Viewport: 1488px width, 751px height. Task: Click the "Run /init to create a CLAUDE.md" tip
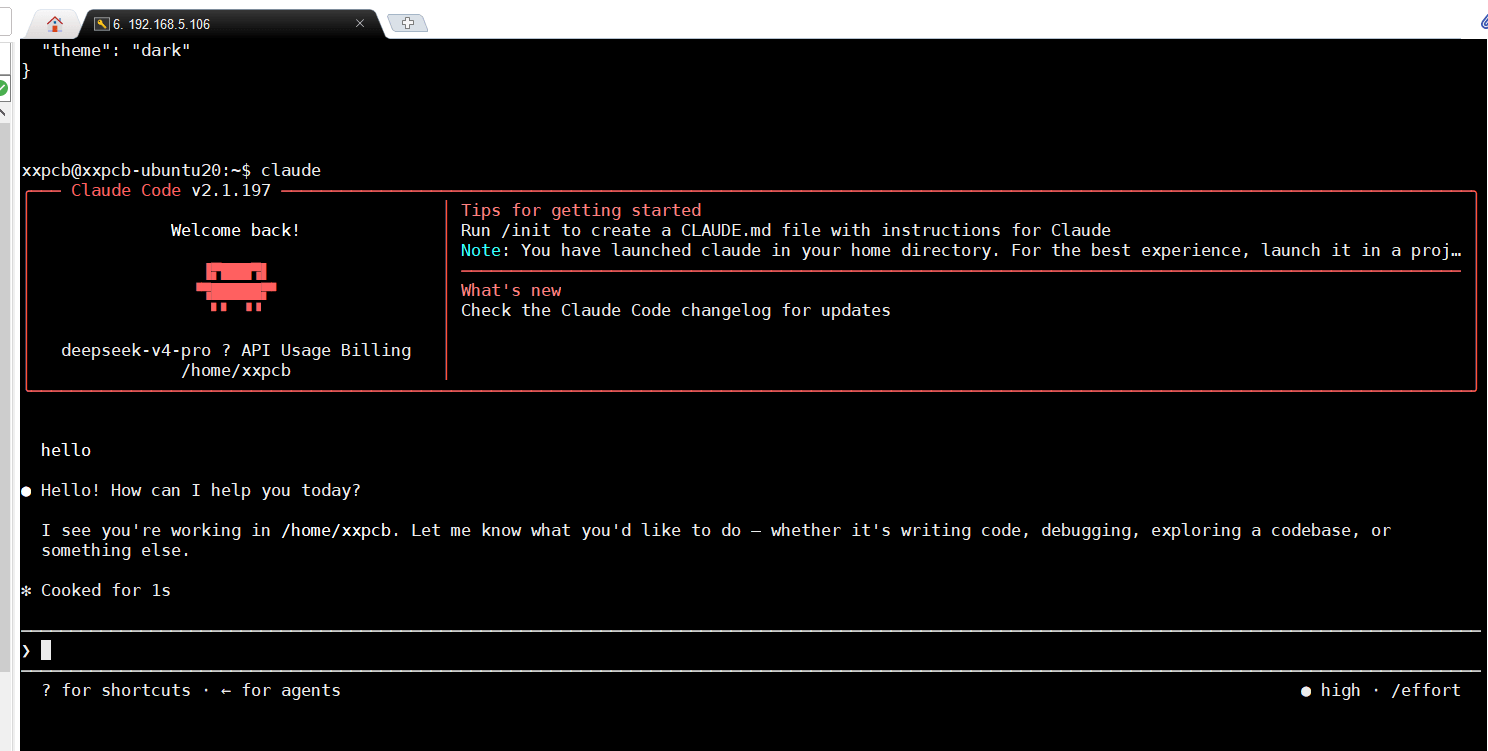786,230
